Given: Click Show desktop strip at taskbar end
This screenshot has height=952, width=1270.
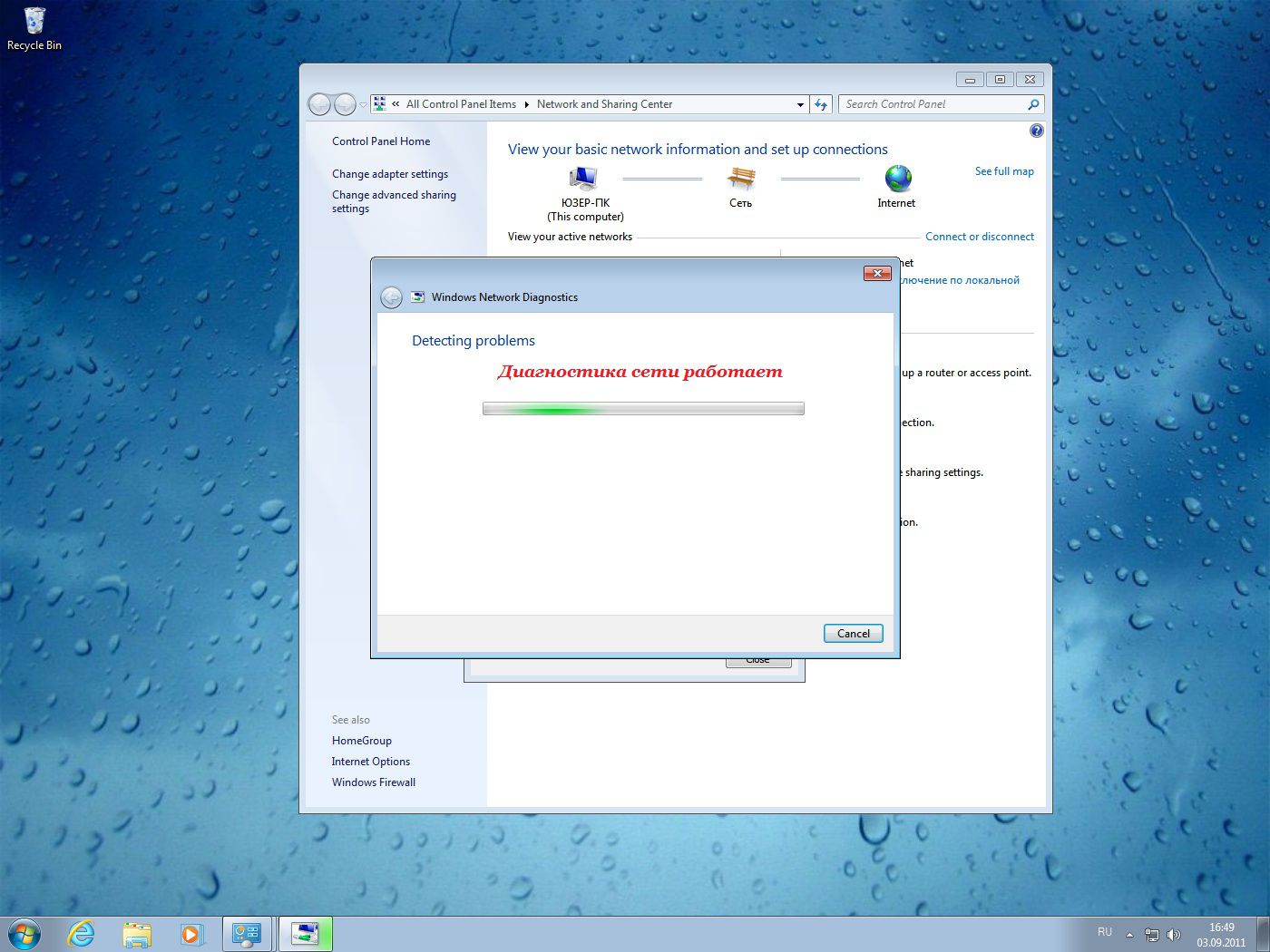Looking at the screenshot, I should (1263, 934).
